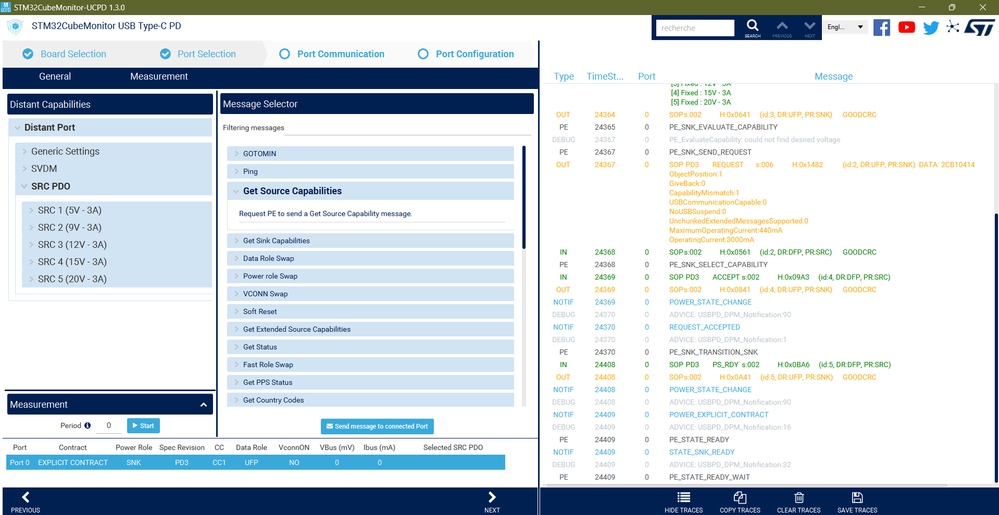Select the Port 0 EXPLICIT CONTRACT row
This screenshot has height=515, width=999.
(x=256, y=463)
